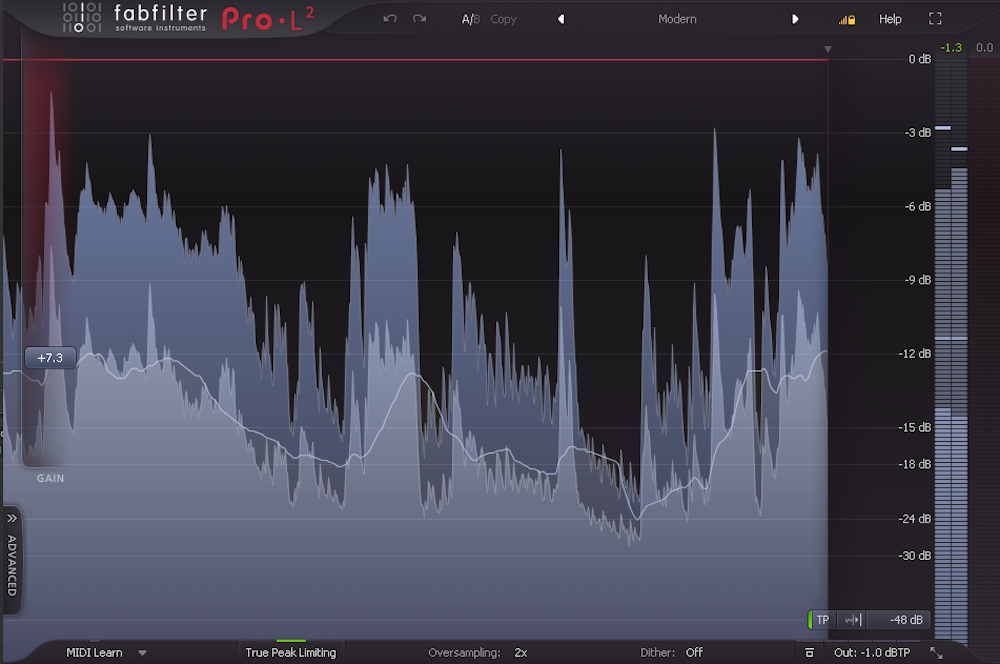Click the MIDI Learn button

click(94, 653)
